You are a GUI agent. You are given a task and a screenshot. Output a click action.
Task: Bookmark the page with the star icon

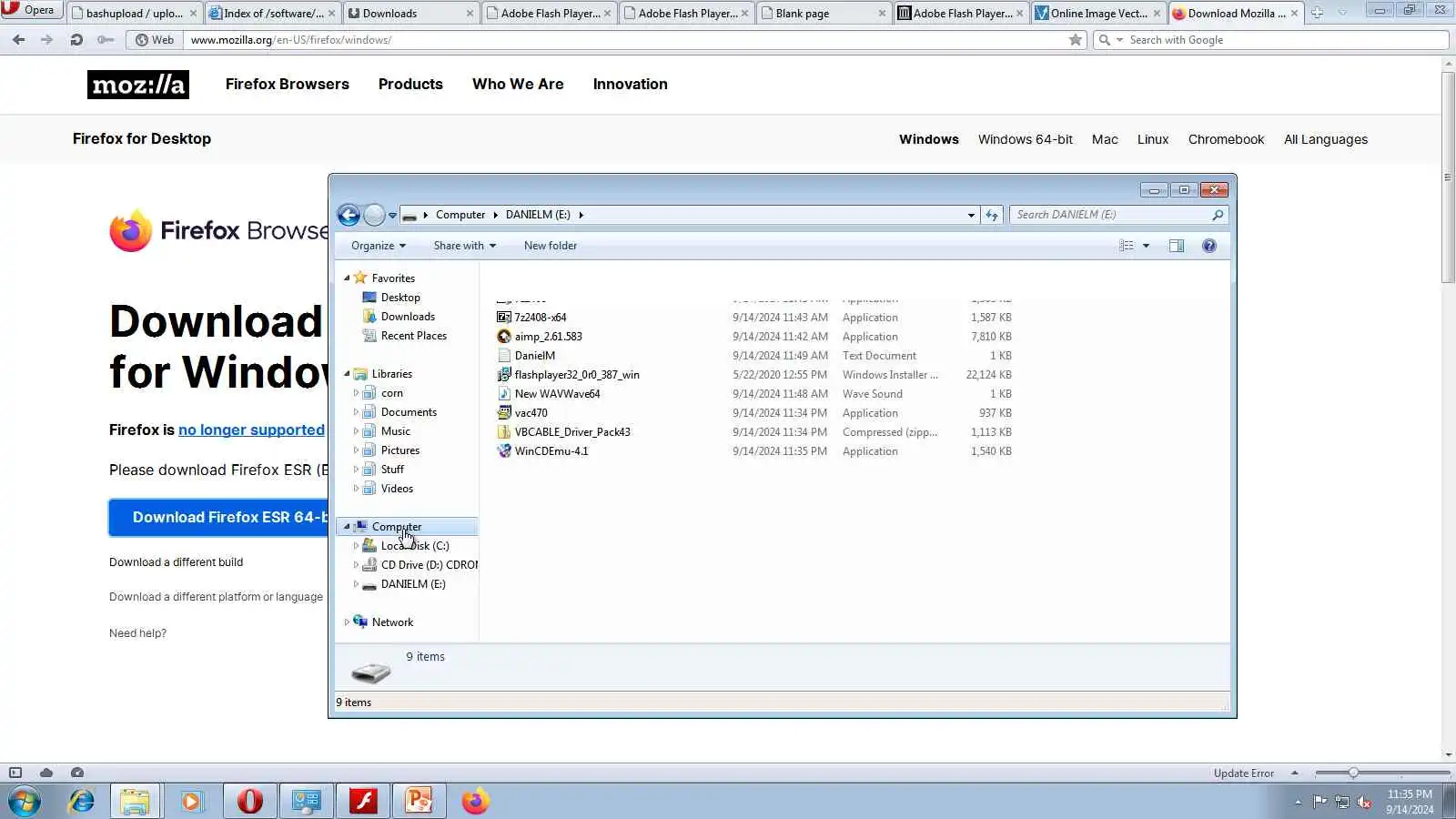point(1076,40)
